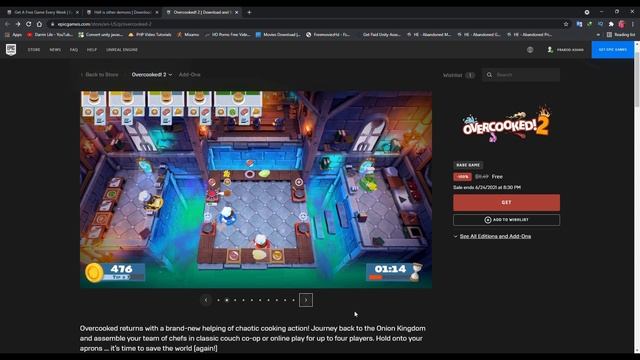Open Apps bookmark shortcut

(13, 35)
